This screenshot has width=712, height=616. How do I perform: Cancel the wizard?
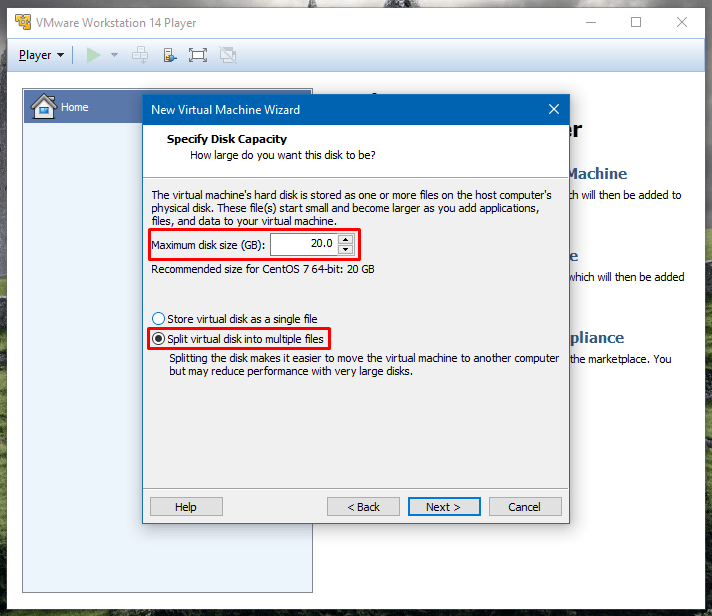click(525, 507)
